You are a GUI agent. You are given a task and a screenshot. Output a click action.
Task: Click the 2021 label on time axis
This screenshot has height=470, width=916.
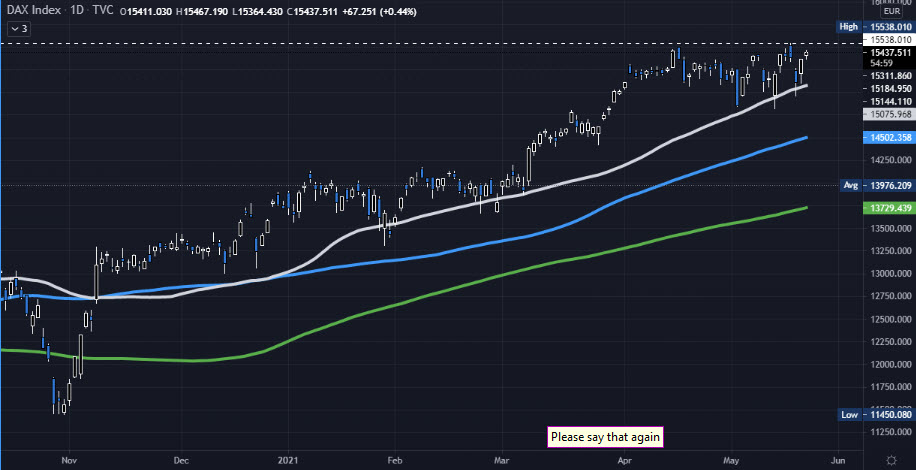coord(289,463)
